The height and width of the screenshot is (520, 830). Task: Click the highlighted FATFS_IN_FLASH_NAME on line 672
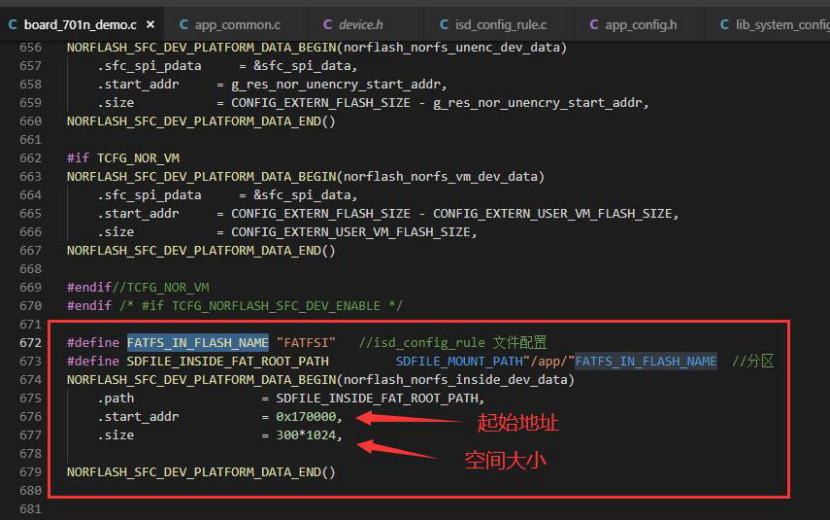click(x=197, y=343)
